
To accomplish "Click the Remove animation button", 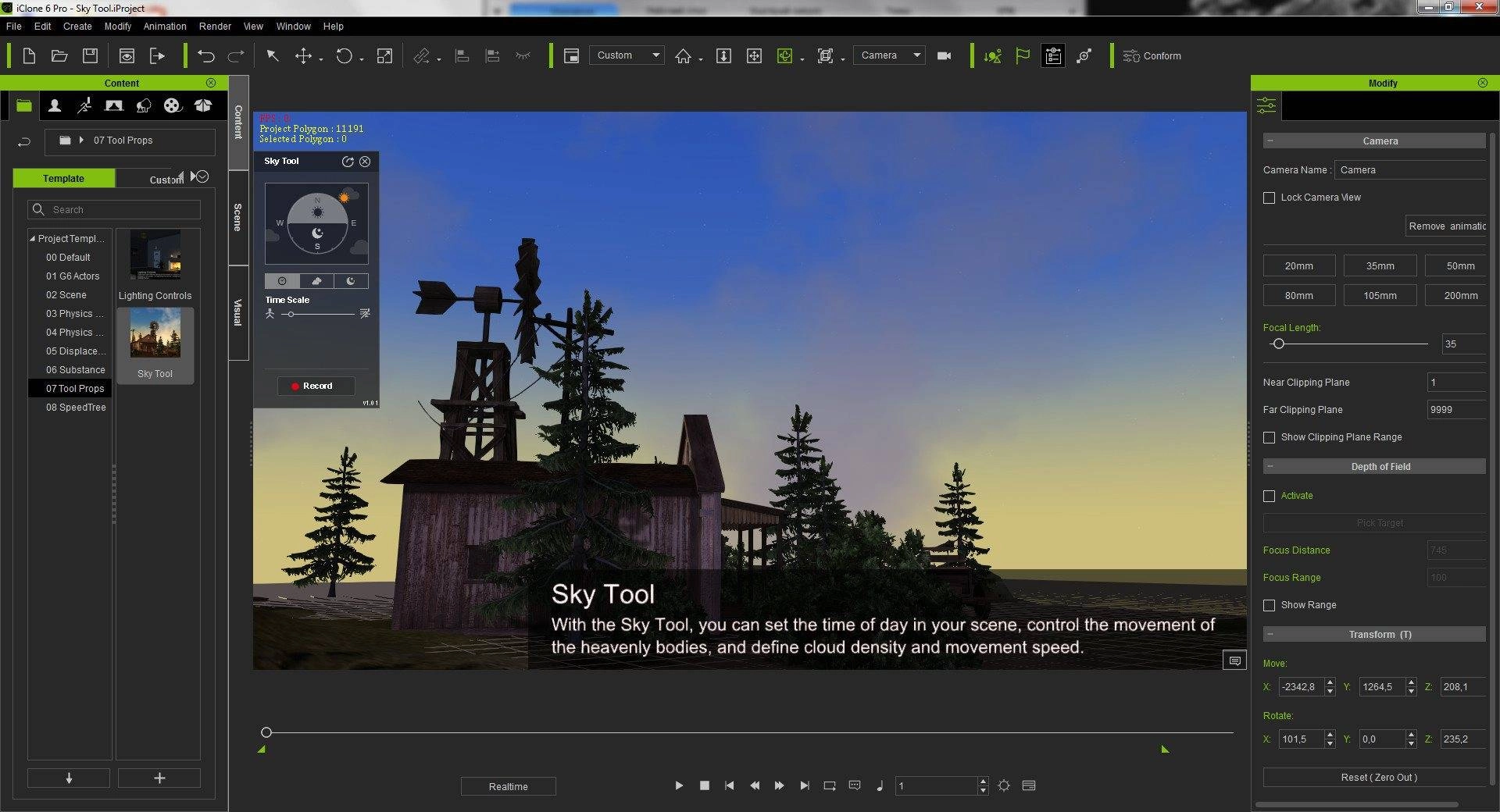I will [x=1447, y=226].
